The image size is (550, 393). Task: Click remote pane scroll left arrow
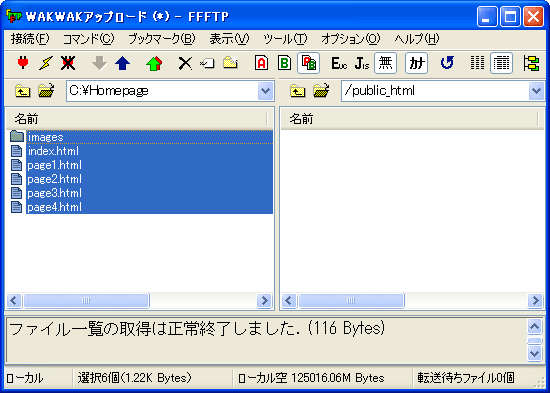[289, 301]
